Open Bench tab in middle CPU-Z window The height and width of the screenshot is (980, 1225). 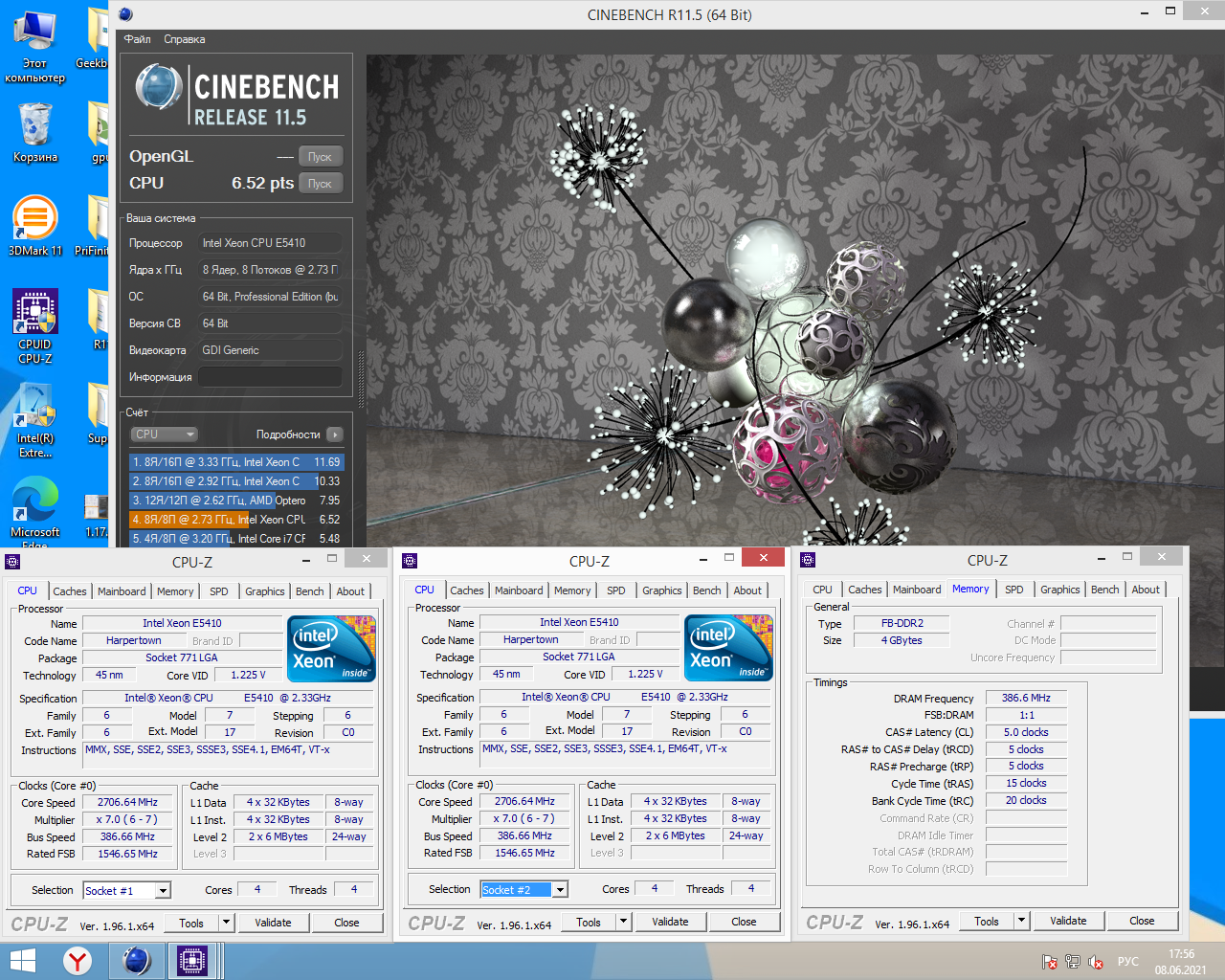pos(707,590)
